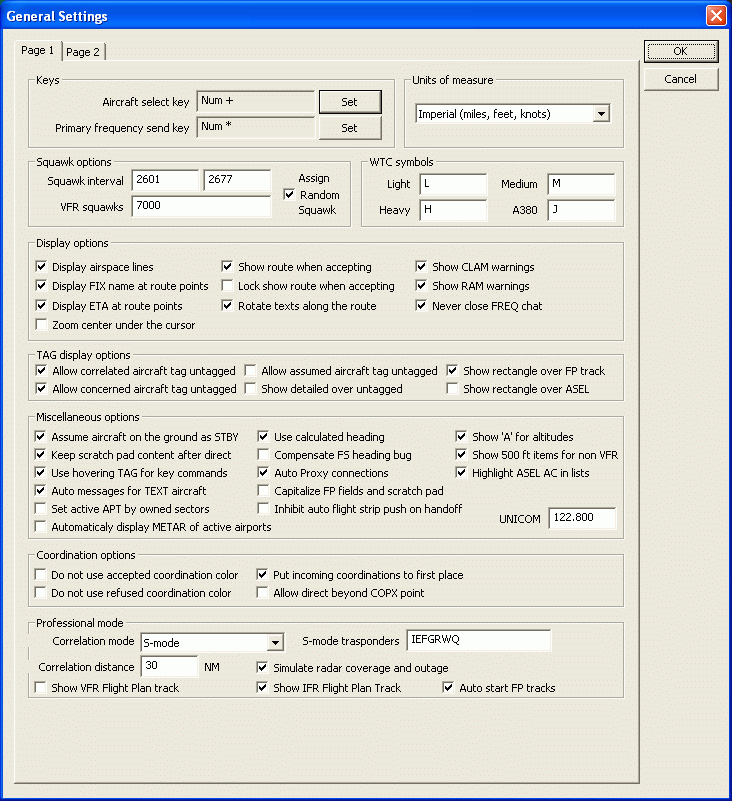Click the Heavy WTC symbol field
The width and height of the screenshot is (732, 801).
tap(453, 210)
